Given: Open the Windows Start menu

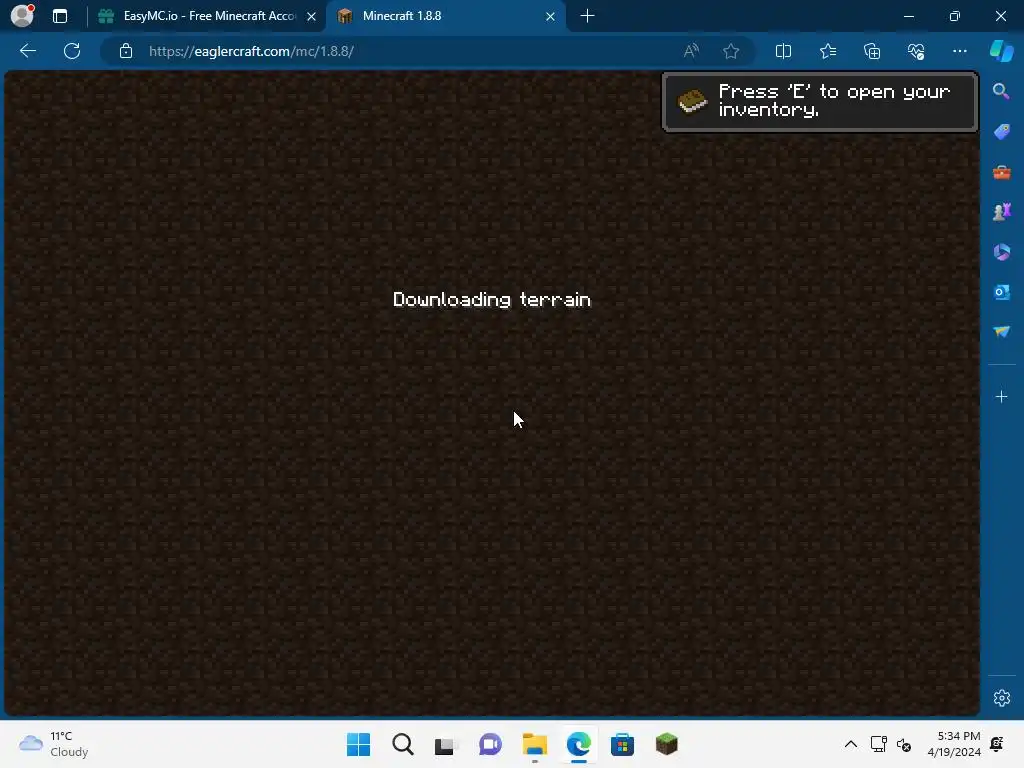Looking at the screenshot, I should (358, 744).
